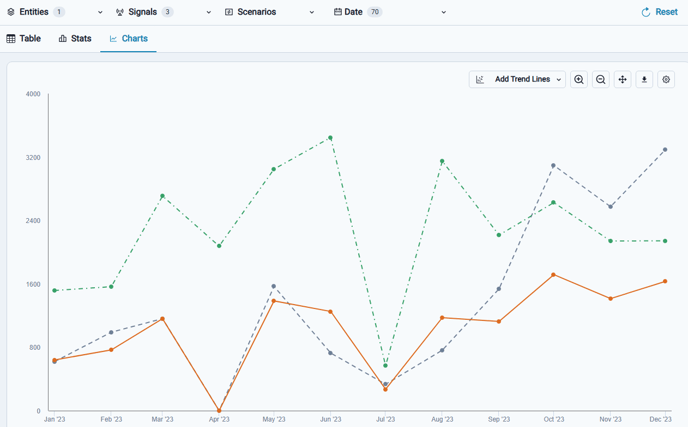Click the Reset refresh icon
Image resolution: width=688 pixels, height=427 pixels.
click(646, 12)
